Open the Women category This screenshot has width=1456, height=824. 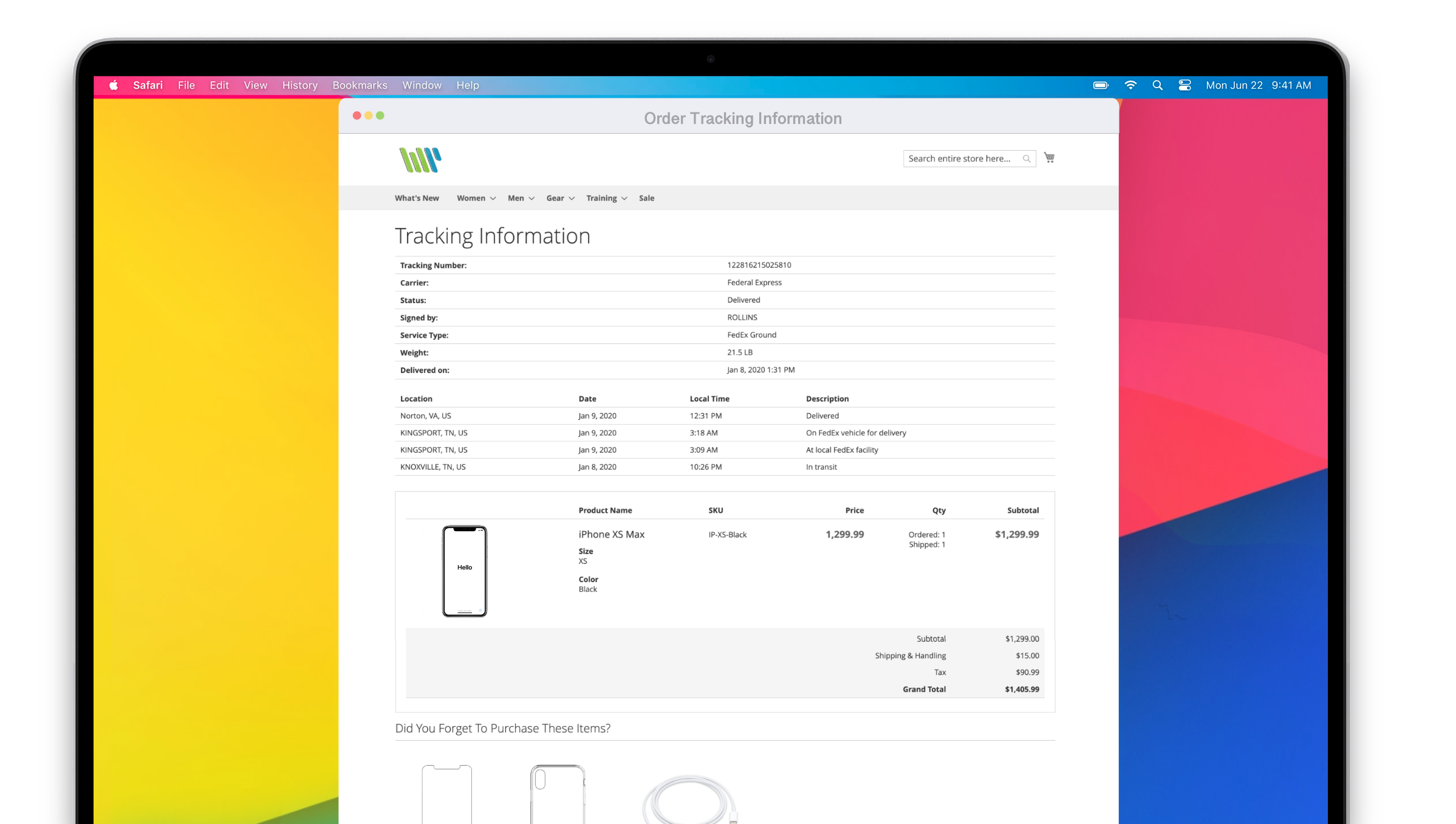tap(471, 198)
